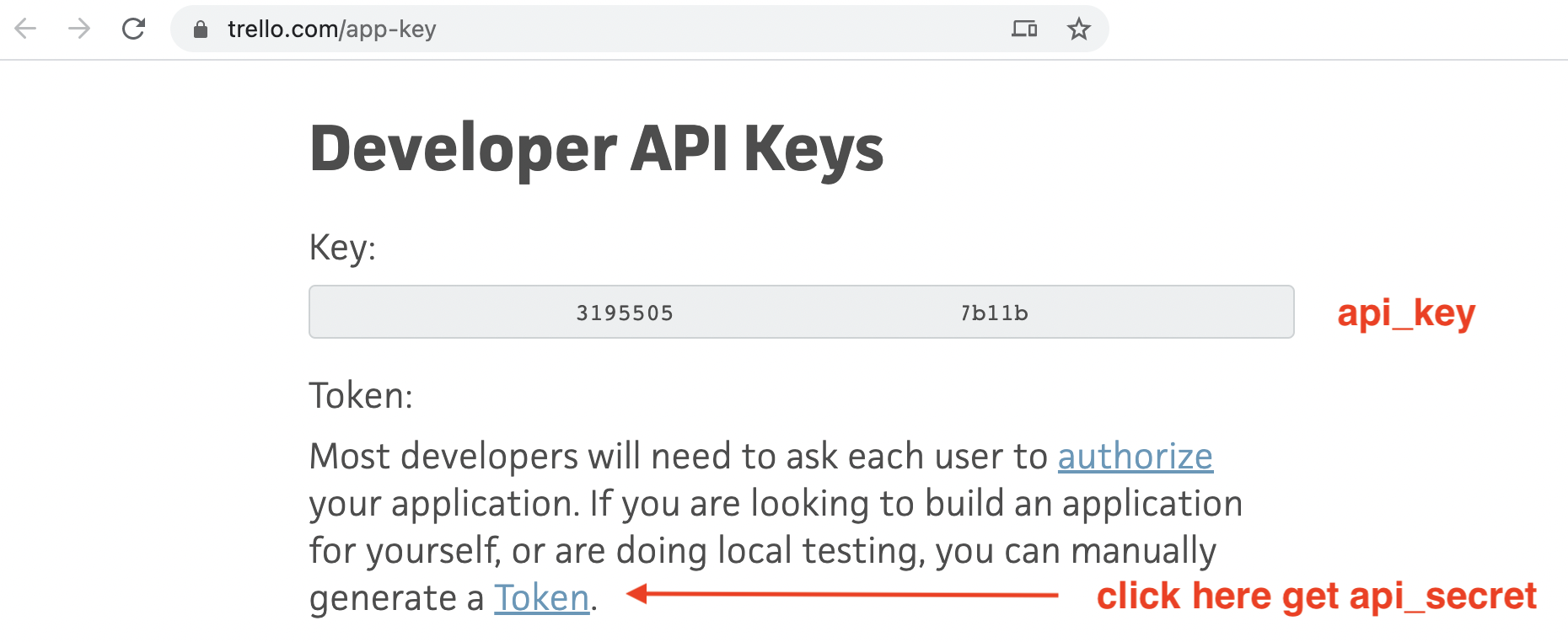Open the Token link
This screenshot has width=1568, height=642.
(541, 598)
